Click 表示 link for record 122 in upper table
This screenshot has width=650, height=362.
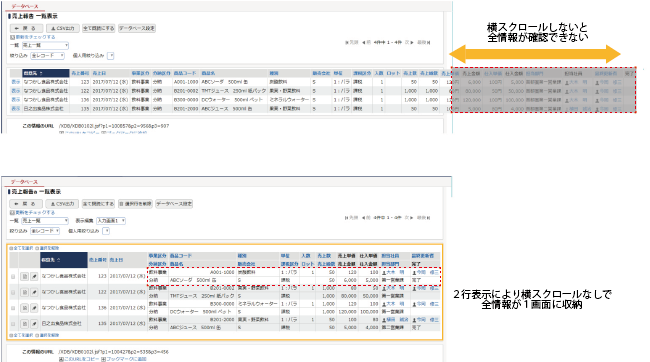pos(16,91)
